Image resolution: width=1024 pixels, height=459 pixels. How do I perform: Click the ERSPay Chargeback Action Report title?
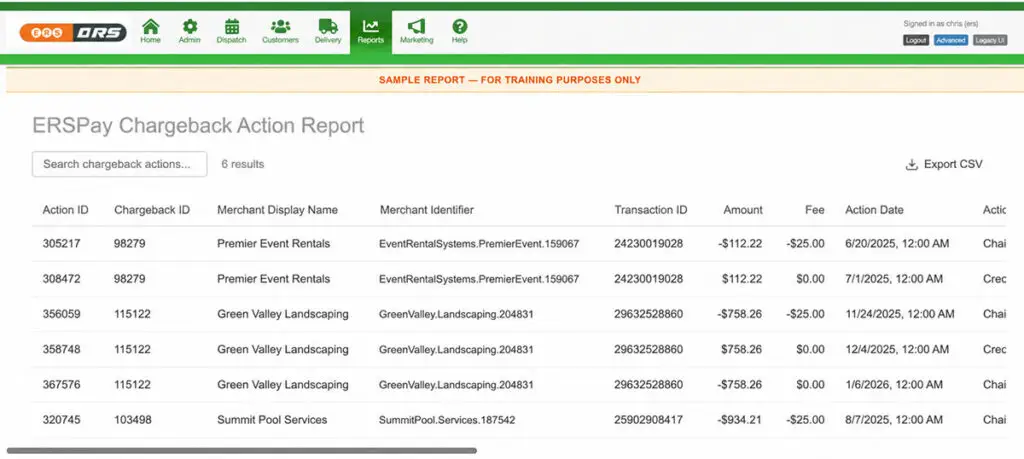click(x=199, y=125)
